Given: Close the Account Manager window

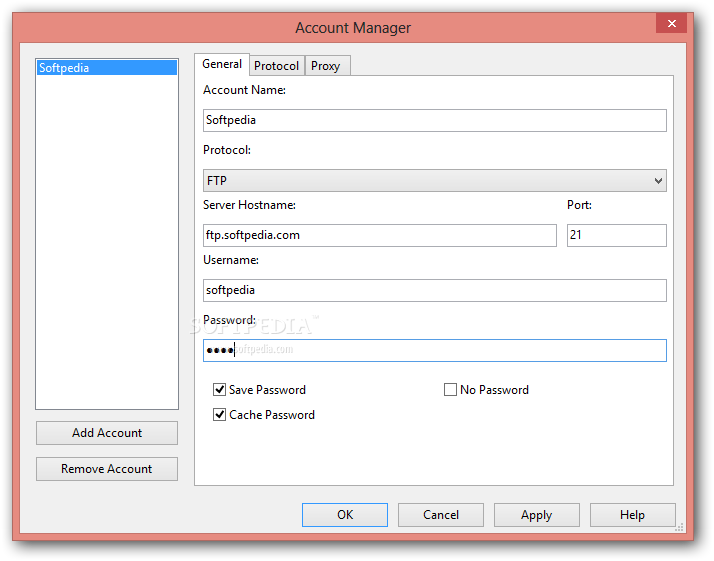Looking at the screenshot, I should click(671, 23).
